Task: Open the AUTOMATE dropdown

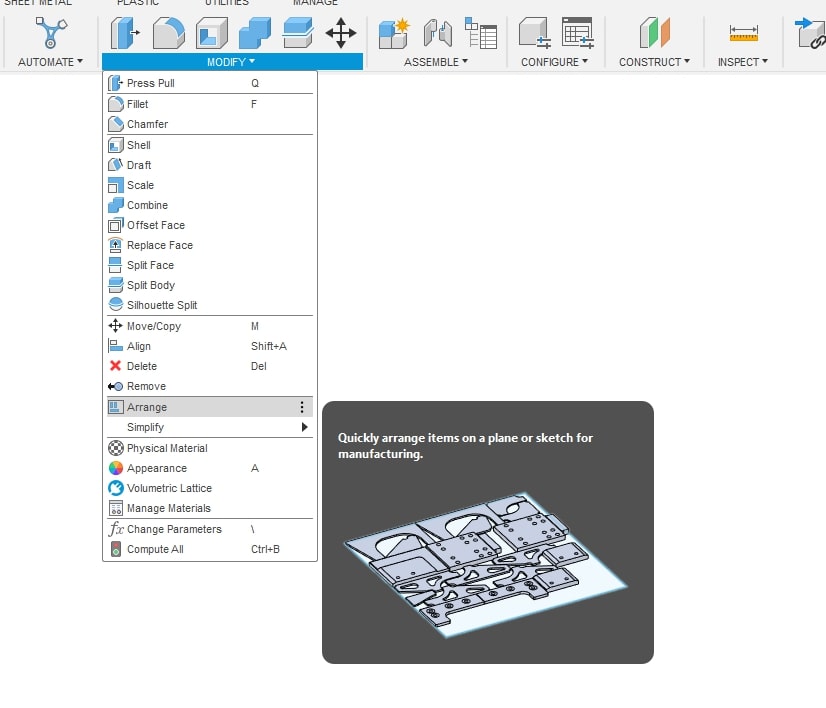Action: 51,62
